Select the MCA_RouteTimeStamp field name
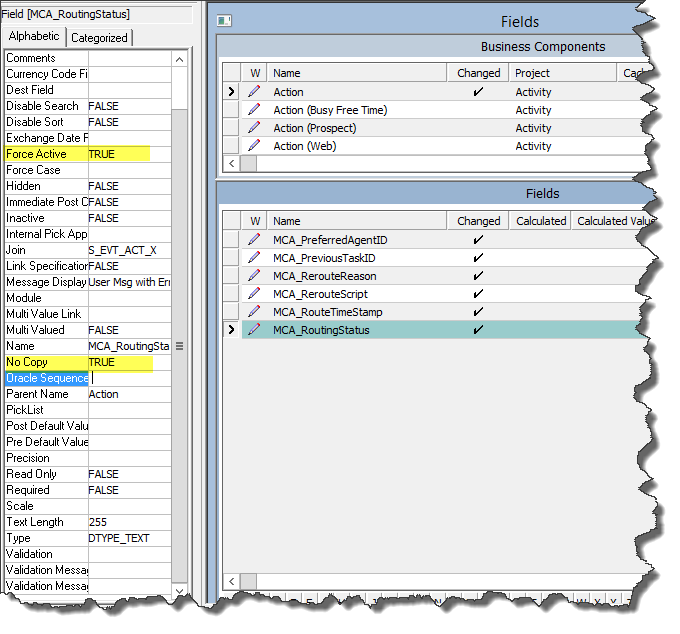The height and width of the screenshot is (634, 680). click(x=327, y=312)
